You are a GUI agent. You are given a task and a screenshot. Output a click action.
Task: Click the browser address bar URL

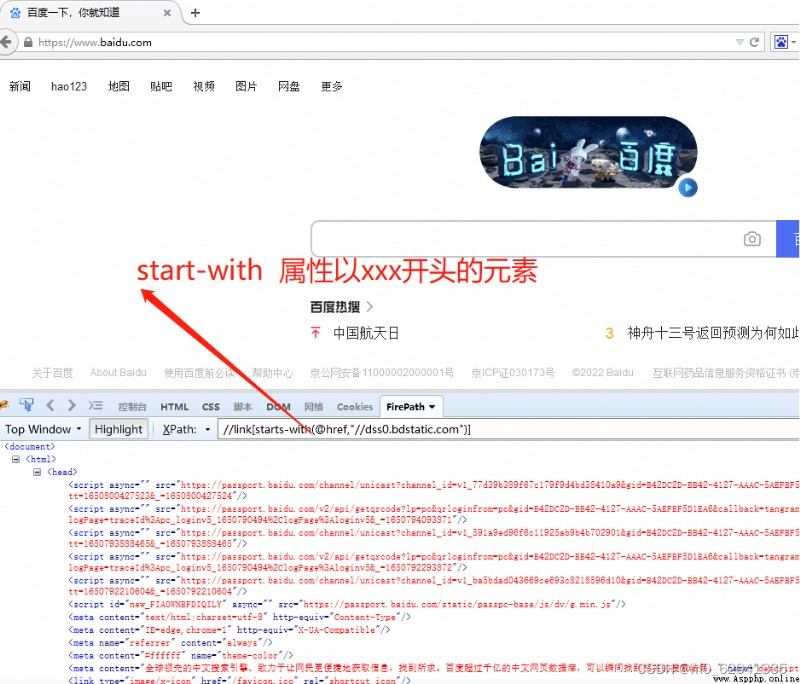pos(95,42)
